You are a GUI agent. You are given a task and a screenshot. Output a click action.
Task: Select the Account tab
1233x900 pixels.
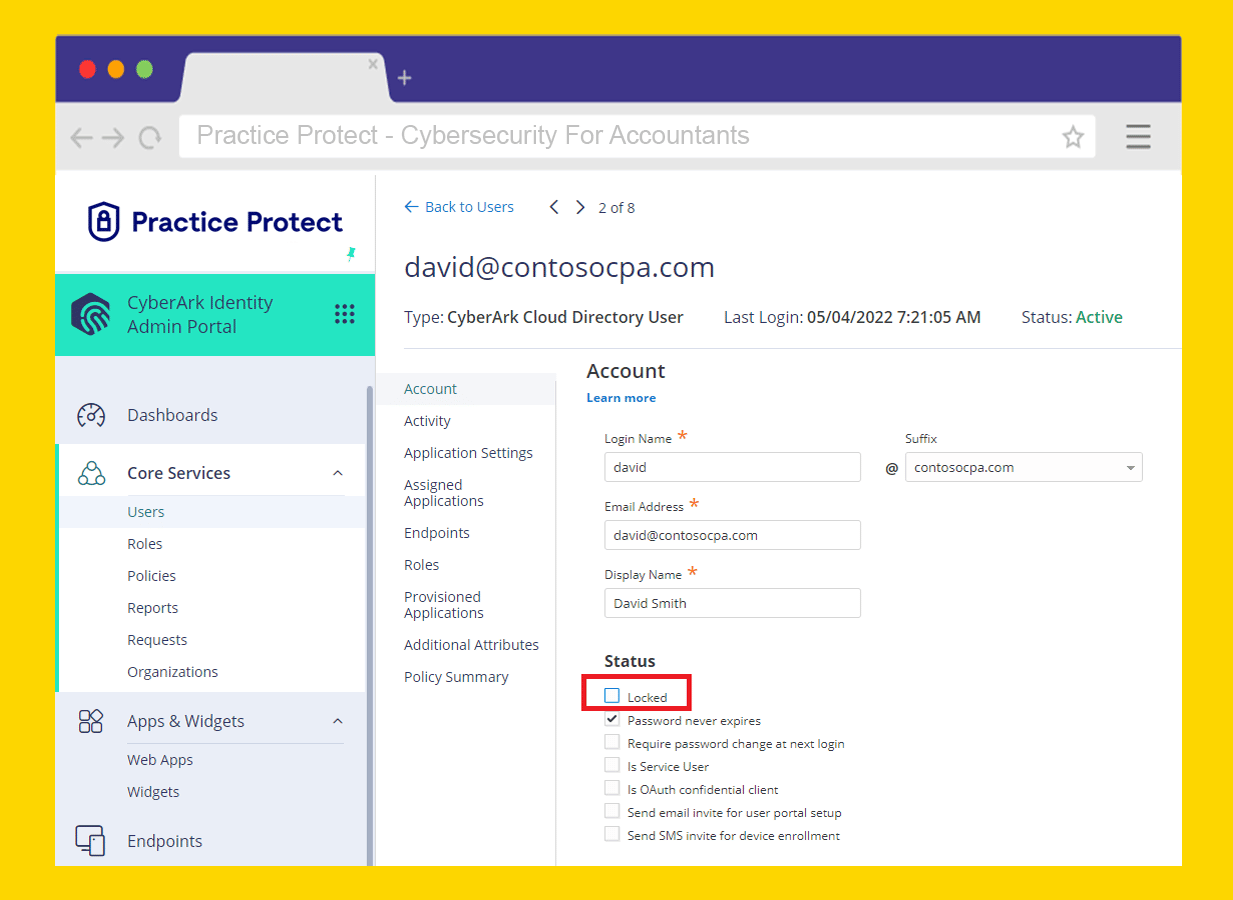[466, 389]
